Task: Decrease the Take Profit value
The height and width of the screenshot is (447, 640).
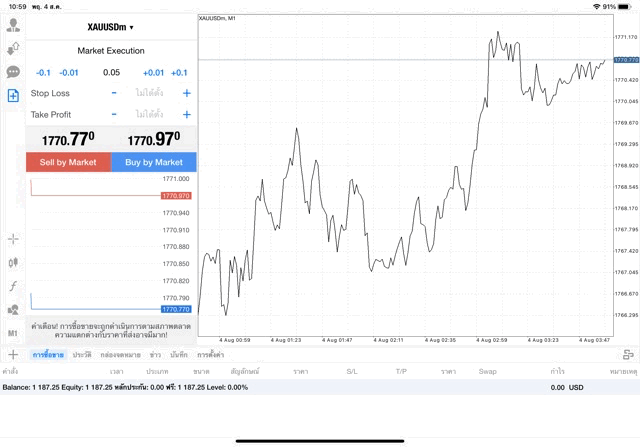Action: 114,114
